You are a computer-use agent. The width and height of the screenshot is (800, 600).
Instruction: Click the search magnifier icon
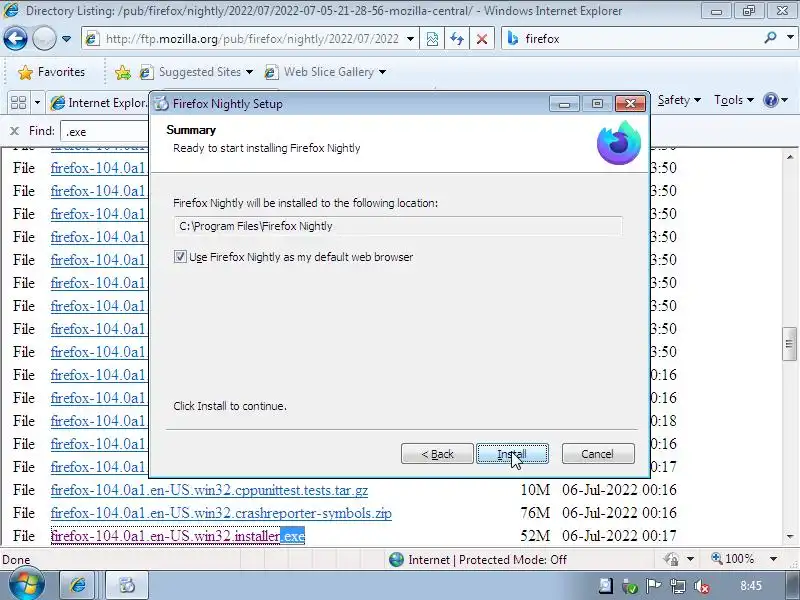click(770, 38)
